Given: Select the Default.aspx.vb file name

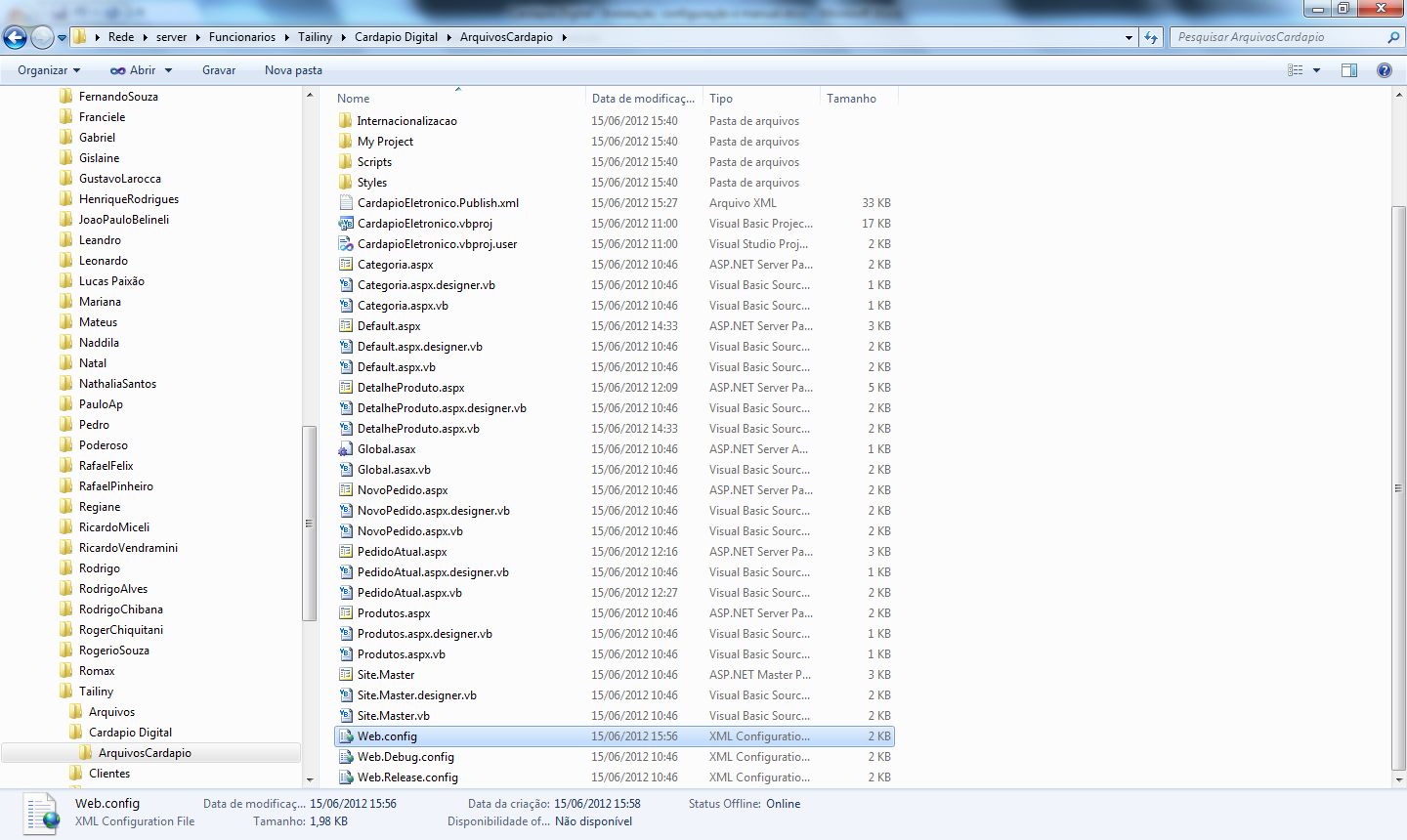Looking at the screenshot, I should coord(397,367).
